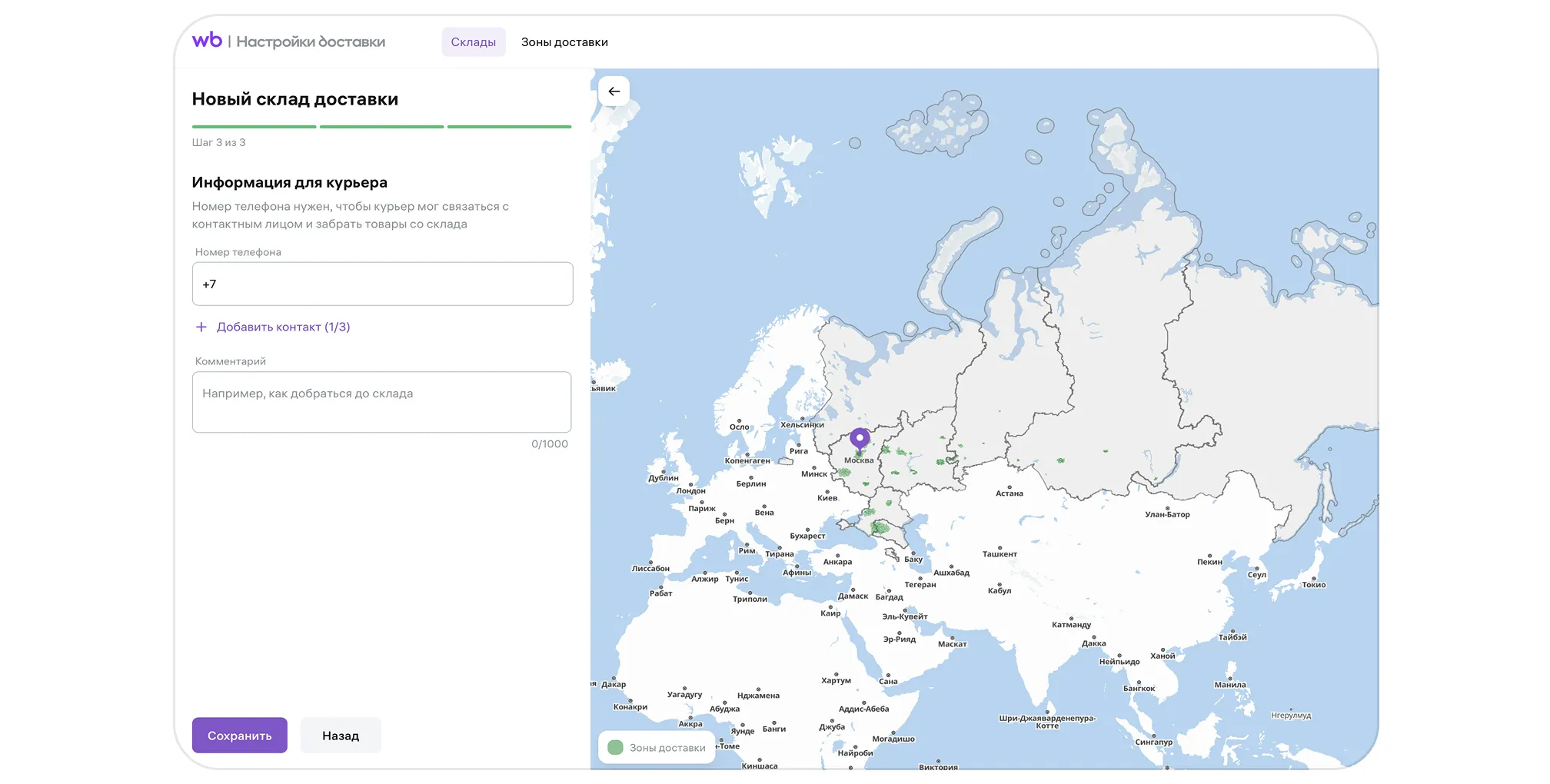Screen dimensions: 1550x784
Task: Click the Хельсинки city label on map
Action: pos(802,424)
